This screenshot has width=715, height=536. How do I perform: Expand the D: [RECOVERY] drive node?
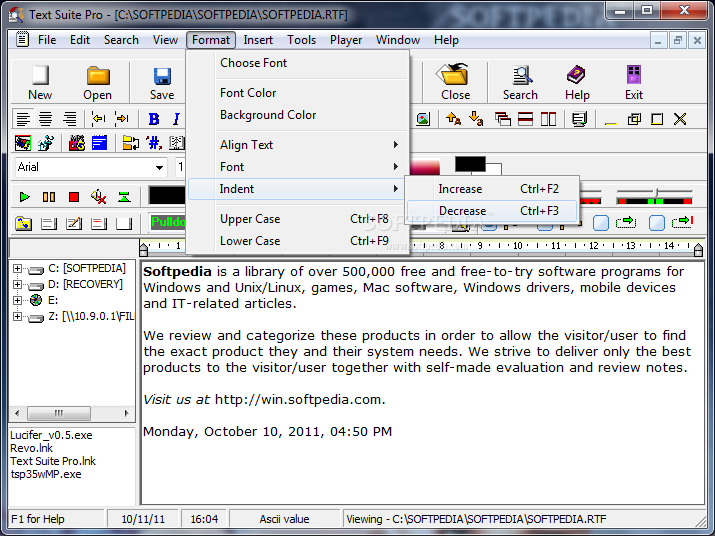pos(17,284)
